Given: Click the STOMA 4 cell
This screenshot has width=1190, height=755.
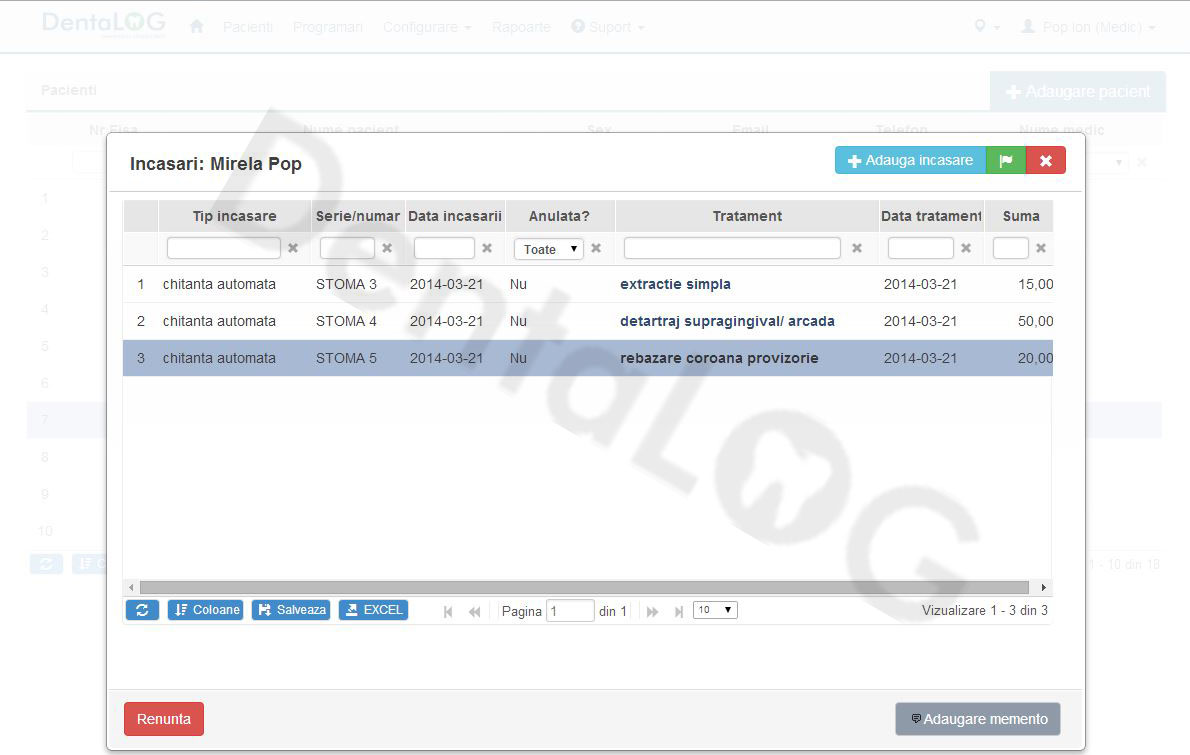Looking at the screenshot, I should 346,321.
